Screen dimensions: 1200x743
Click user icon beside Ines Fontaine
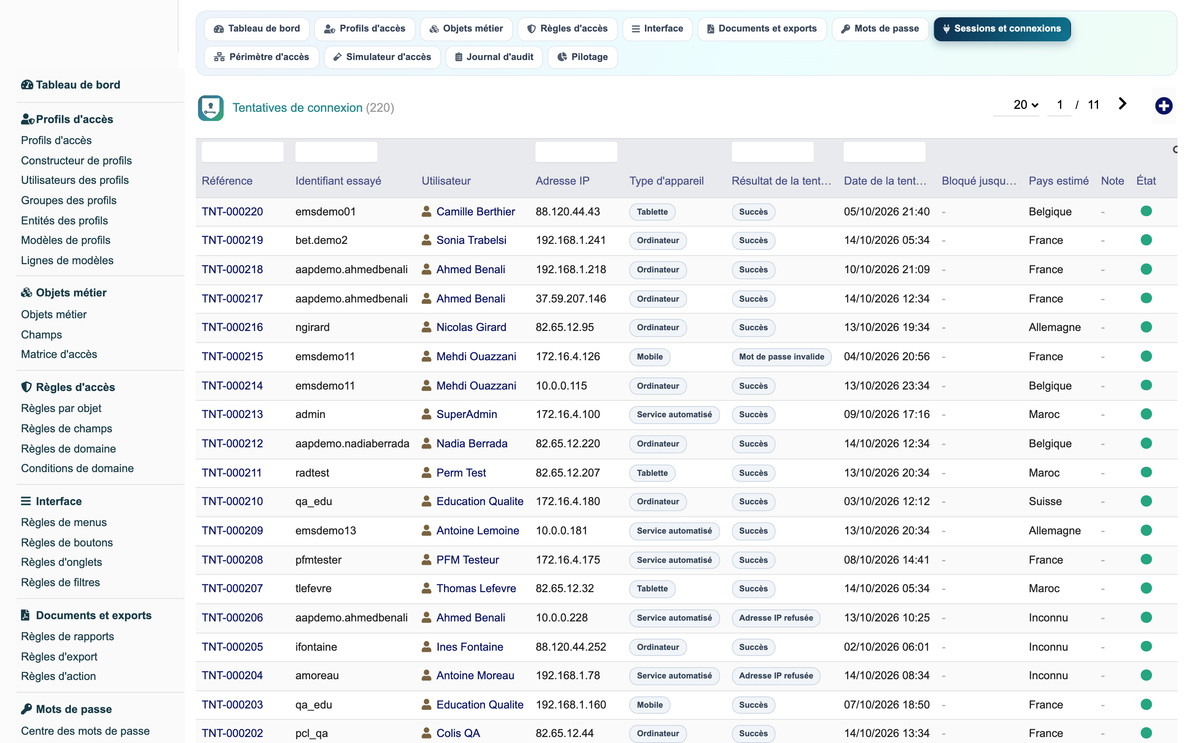point(427,647)
